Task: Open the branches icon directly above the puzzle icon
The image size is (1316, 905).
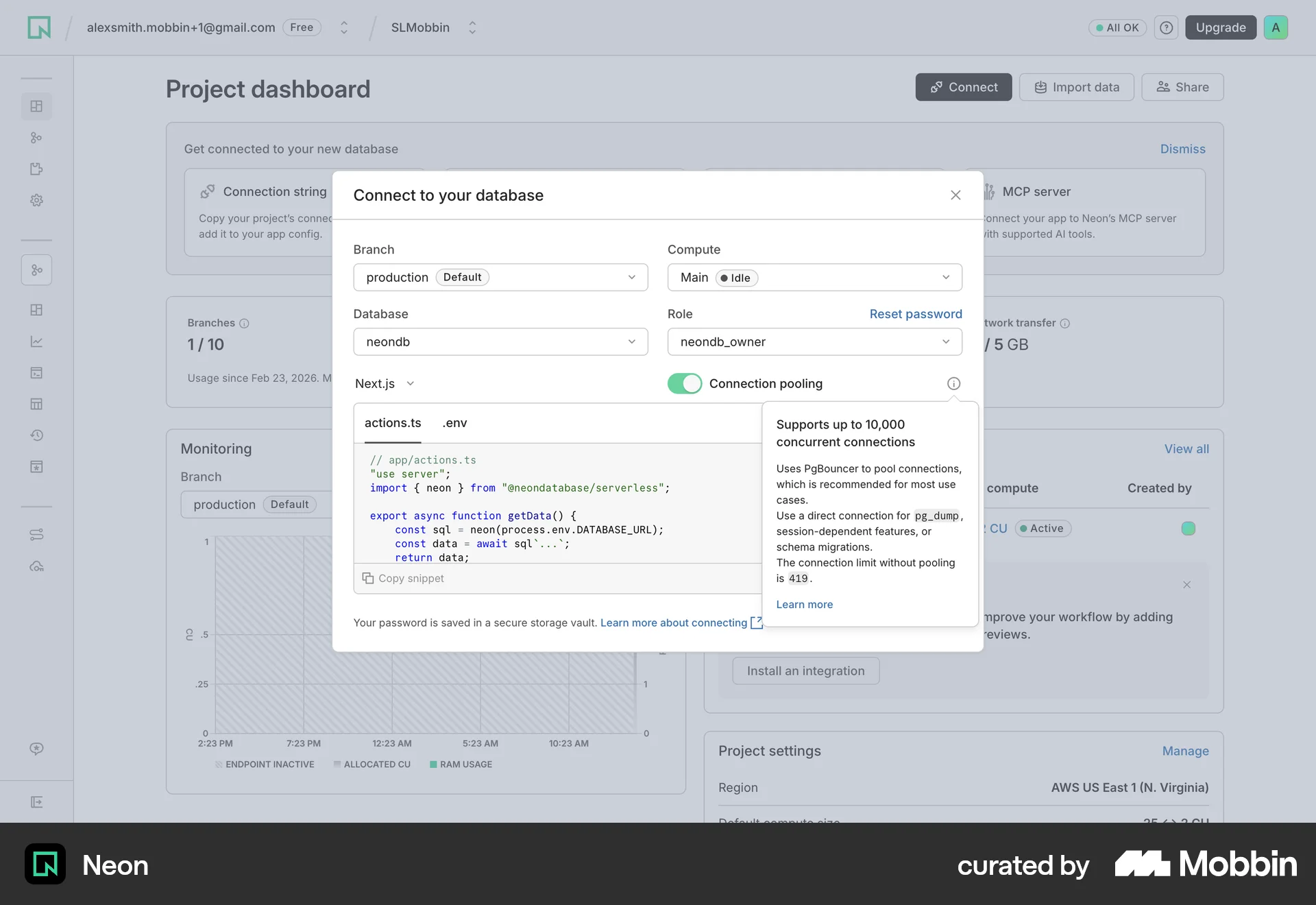Action: [x=36, y=138]
